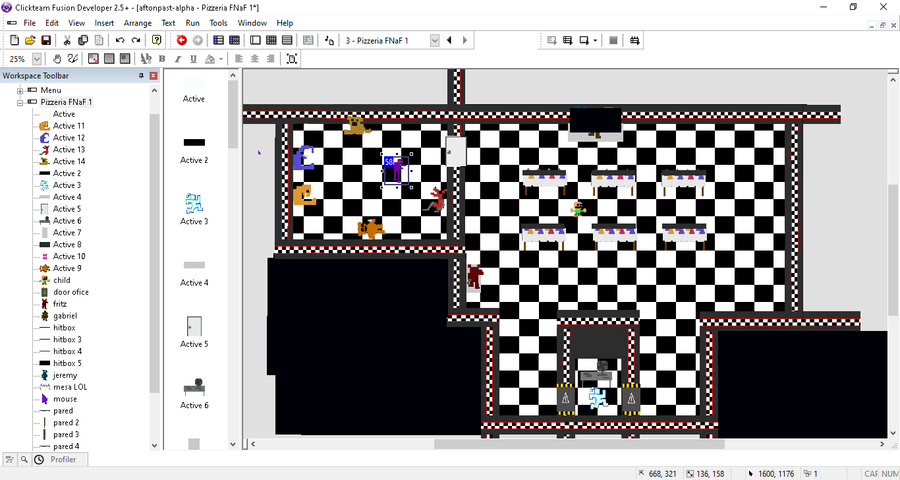The height and width of the screenshot is (480, 900).
Task: Collapse the Pizzeria FNaF 1 tree node
Action: point(20,103)
